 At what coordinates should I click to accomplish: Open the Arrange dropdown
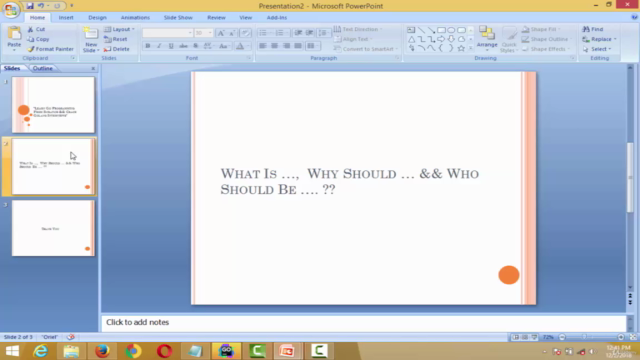tap(487, 39)
